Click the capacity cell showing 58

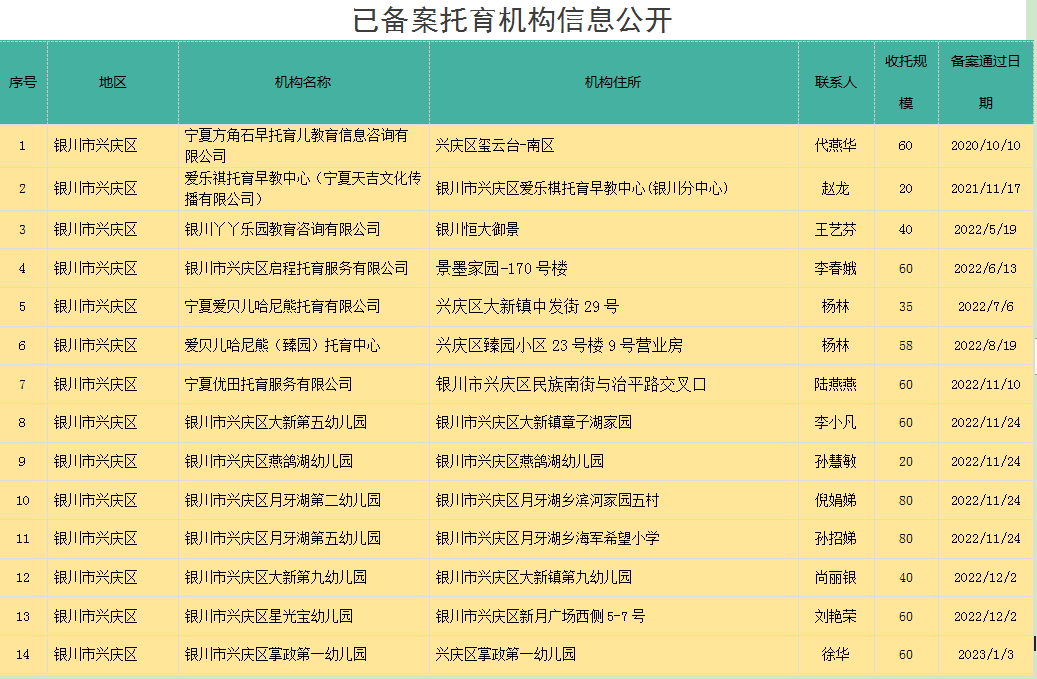coord(905,345)
